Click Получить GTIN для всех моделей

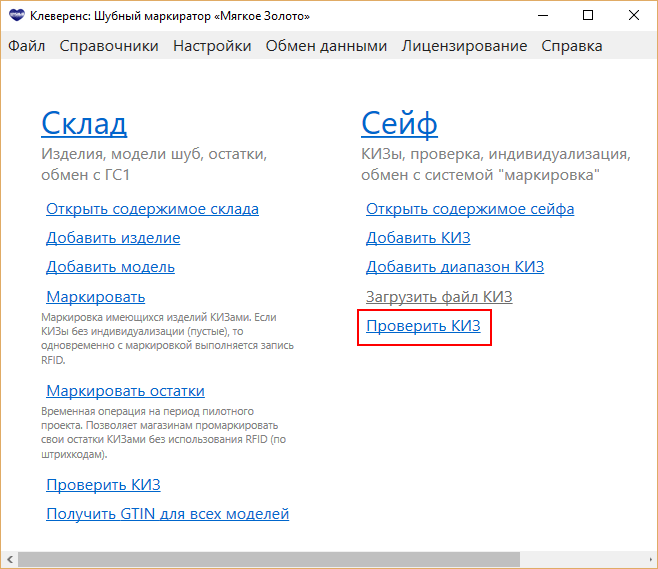[x=167, y=514]
